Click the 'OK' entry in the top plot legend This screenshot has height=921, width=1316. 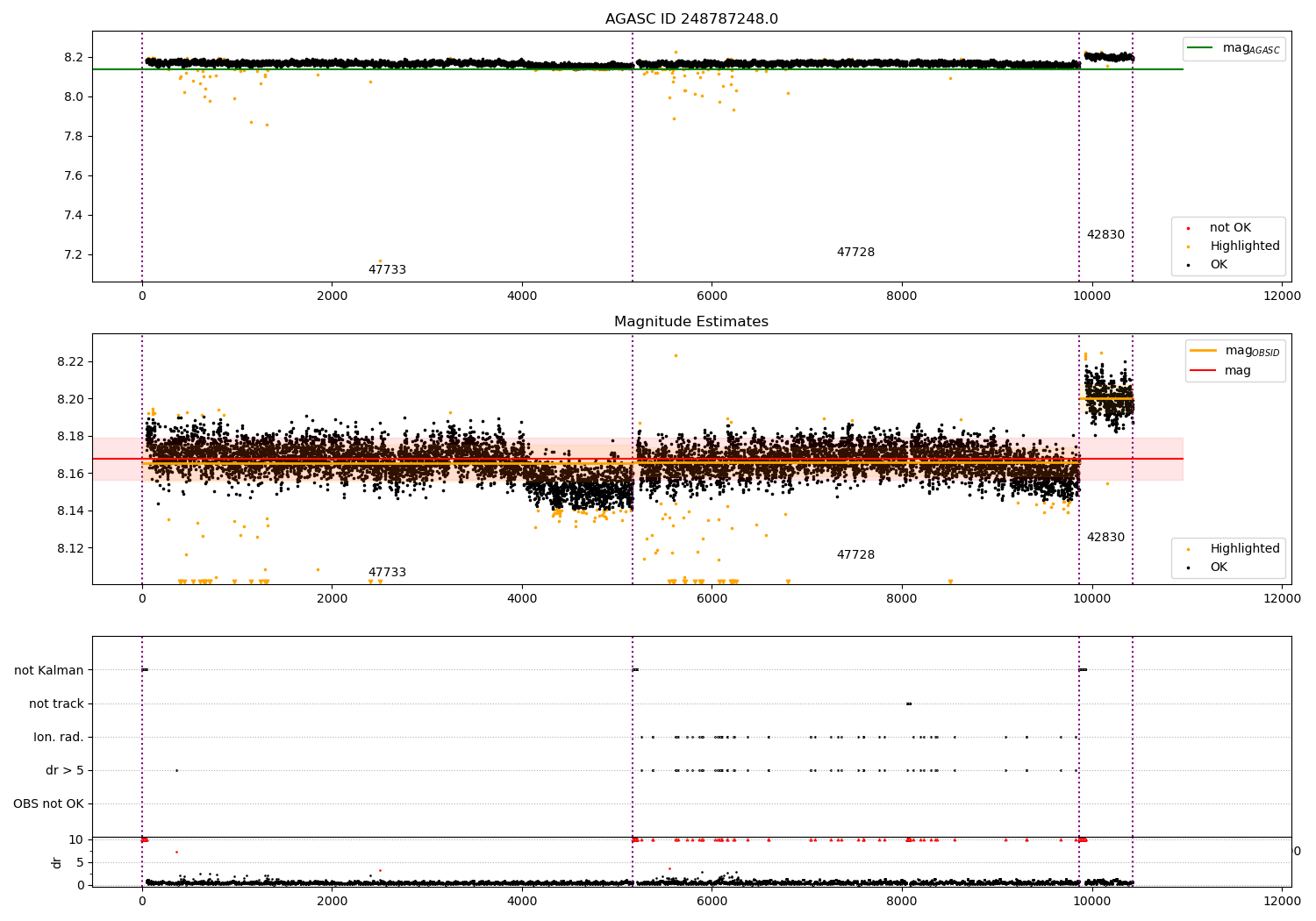point(1219,265)
